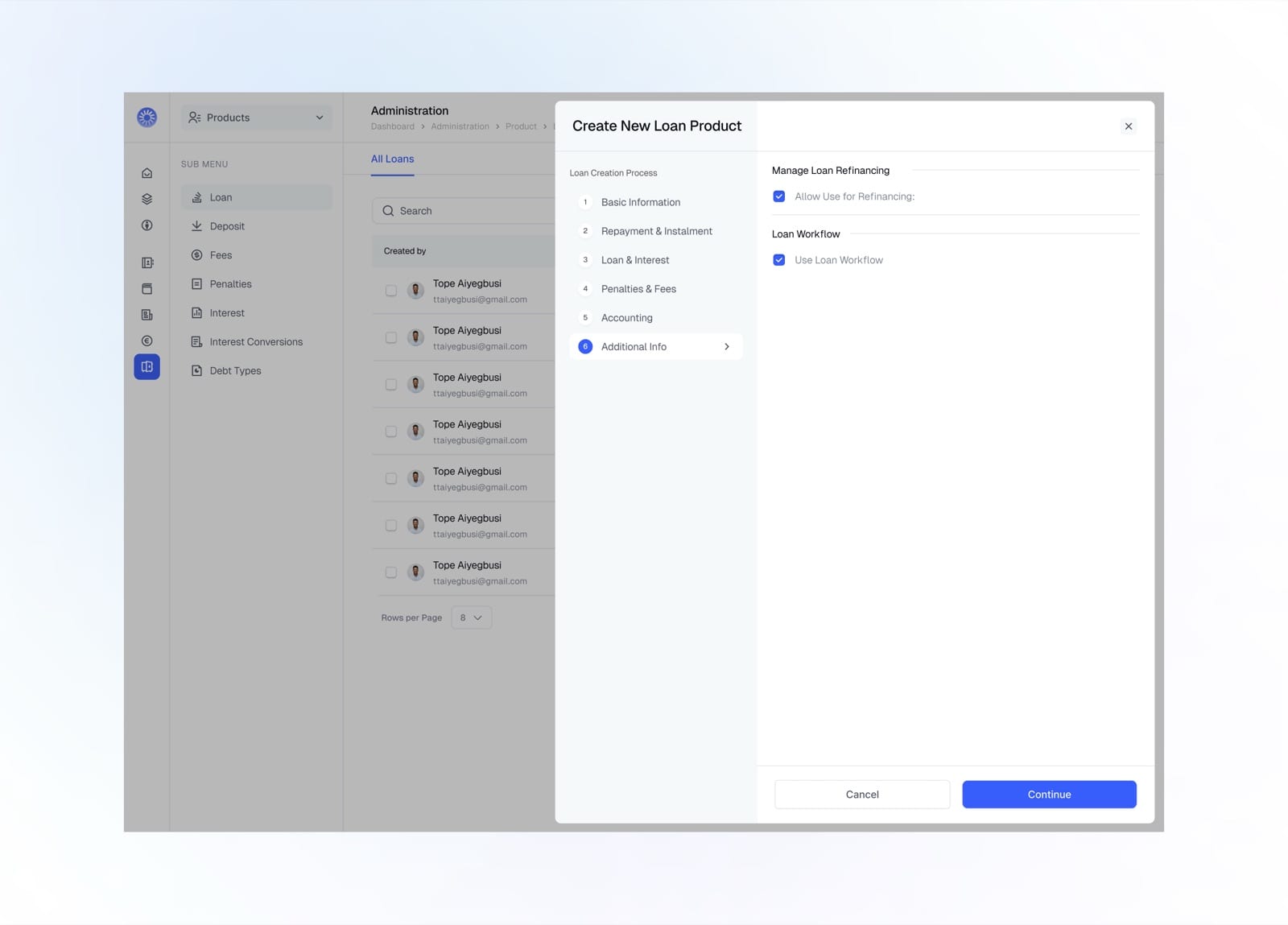Screen dimensions: 1288x925
Task: Open the Products dropdown selector
Action: 256,118
